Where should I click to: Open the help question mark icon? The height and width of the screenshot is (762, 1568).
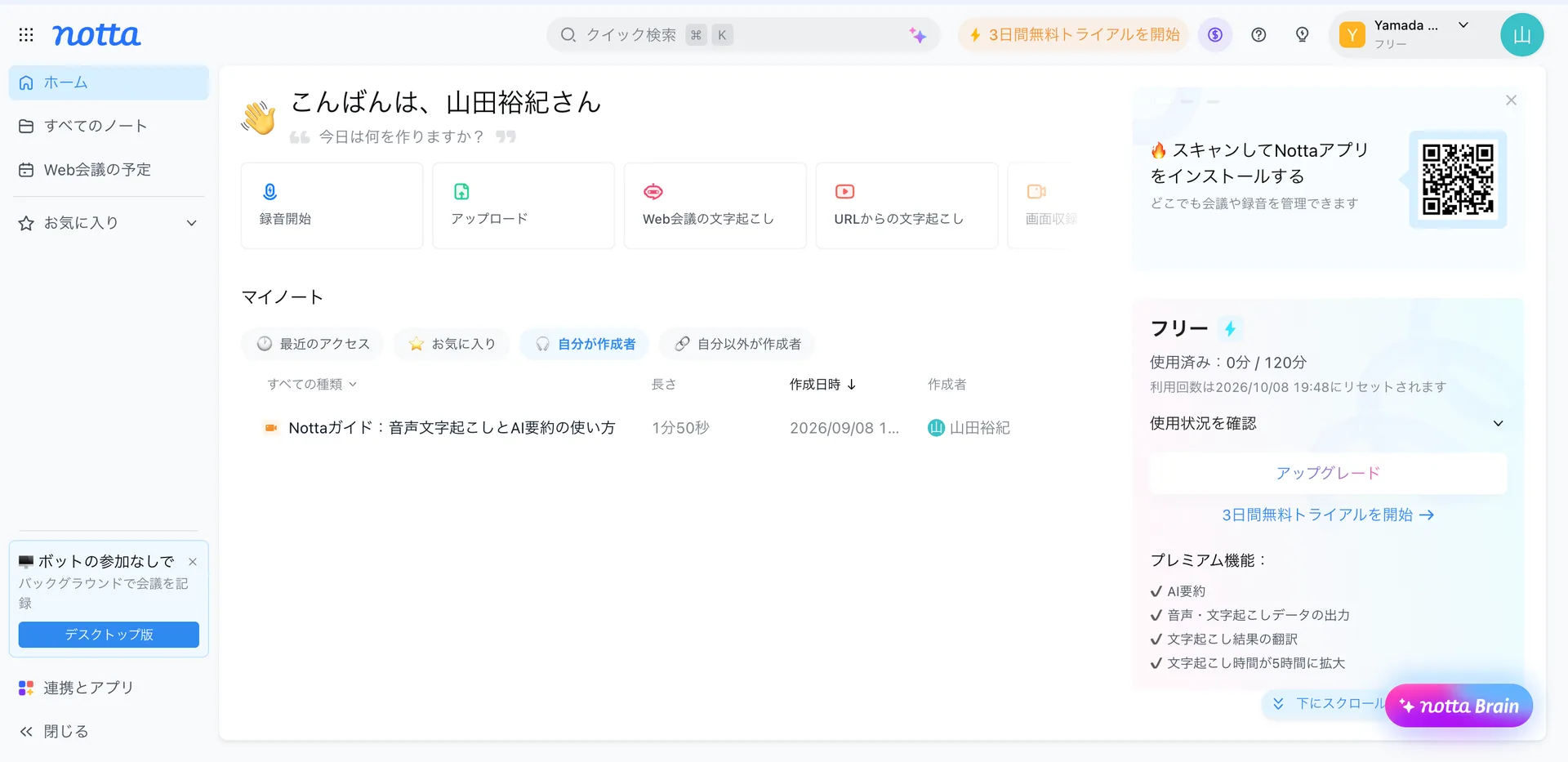1258,35
